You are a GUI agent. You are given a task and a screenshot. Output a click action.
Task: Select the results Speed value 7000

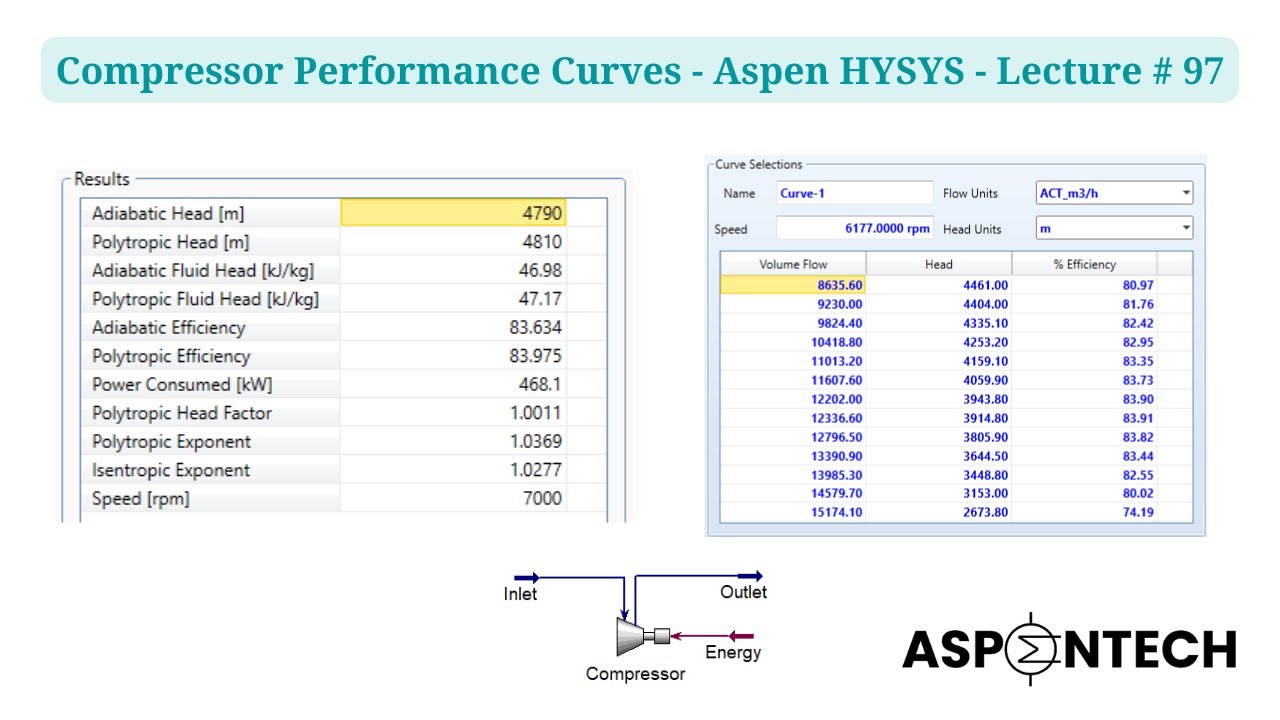point(453,498)
